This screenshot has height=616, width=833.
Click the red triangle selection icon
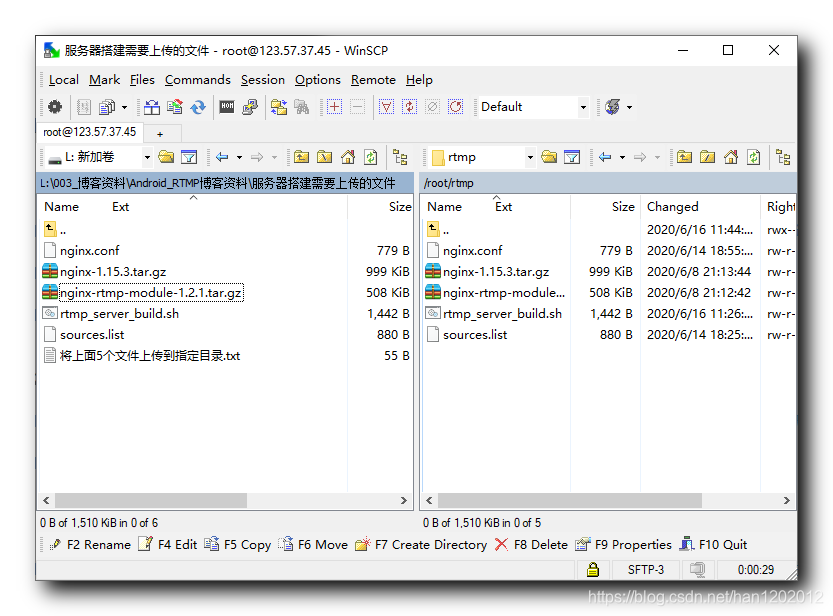point(386,107)
